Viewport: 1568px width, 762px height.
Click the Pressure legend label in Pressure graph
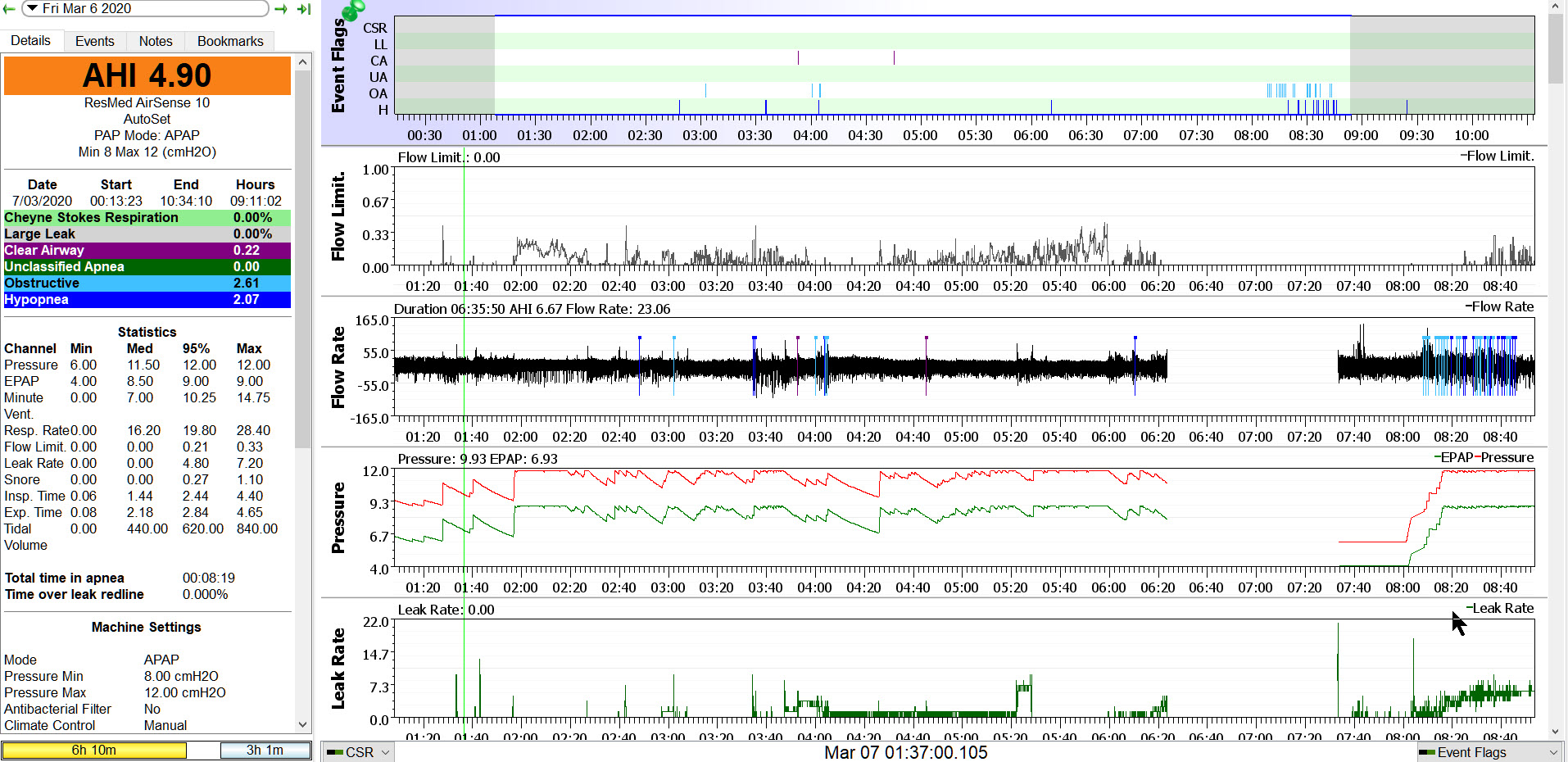pyautogui.click(x=1504, y=457)
